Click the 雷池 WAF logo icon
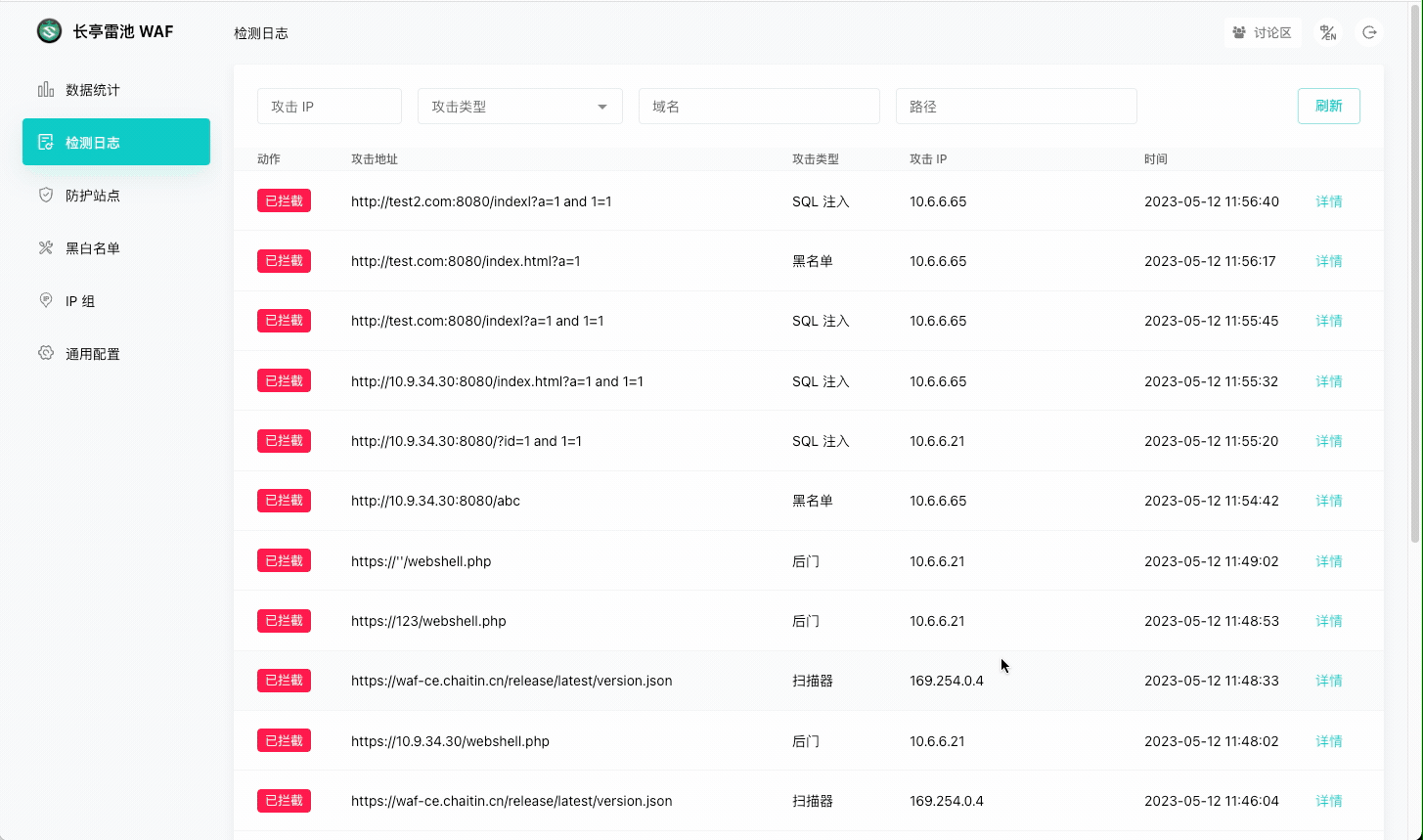This screenshot has height=840, width=1423. (48, 30)
